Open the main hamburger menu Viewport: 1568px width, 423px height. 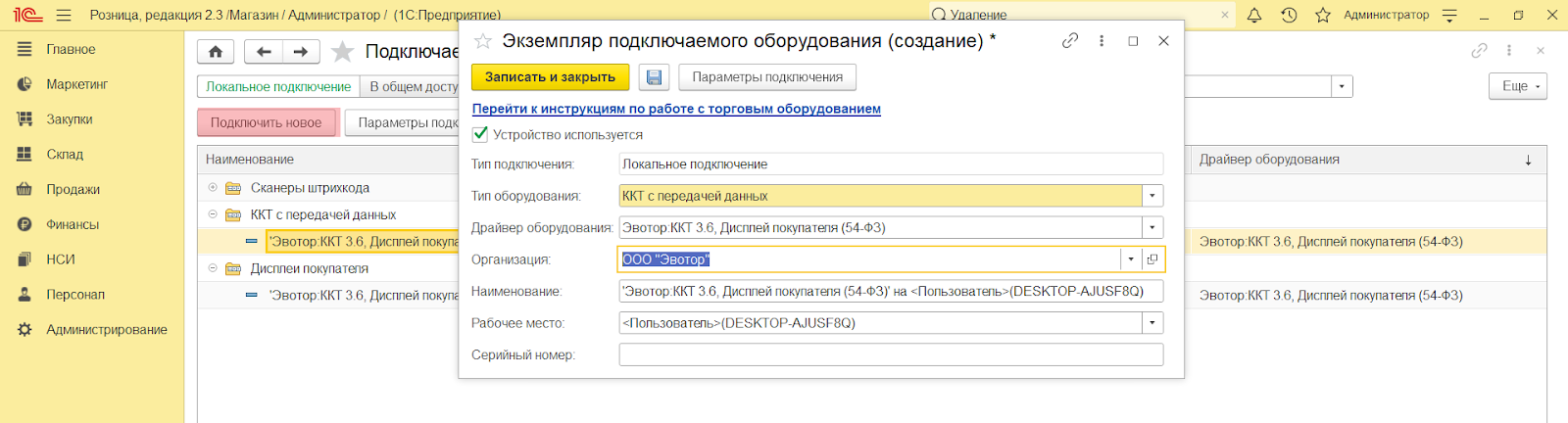click(64, 15)
